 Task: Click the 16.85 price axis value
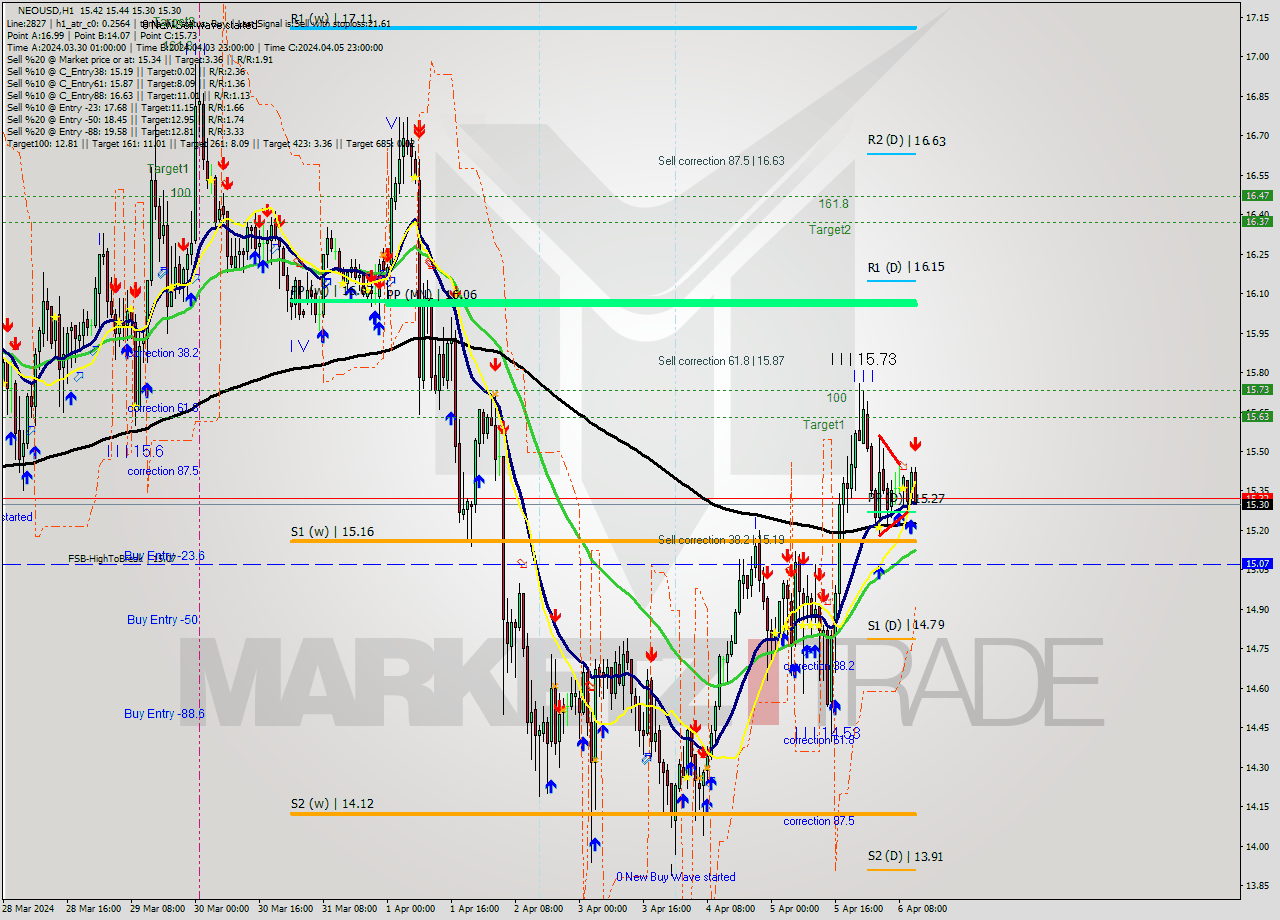tap(1258, 97)
